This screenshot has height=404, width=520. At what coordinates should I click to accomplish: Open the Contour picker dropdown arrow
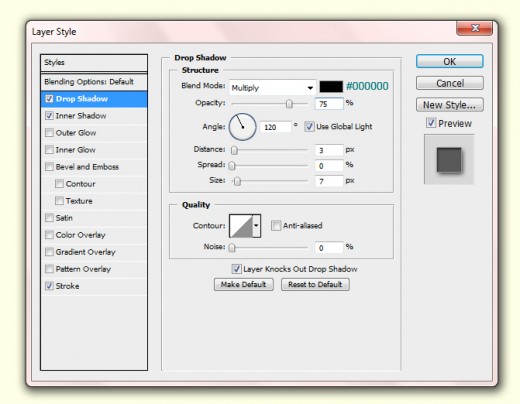(x=256, y=226)
